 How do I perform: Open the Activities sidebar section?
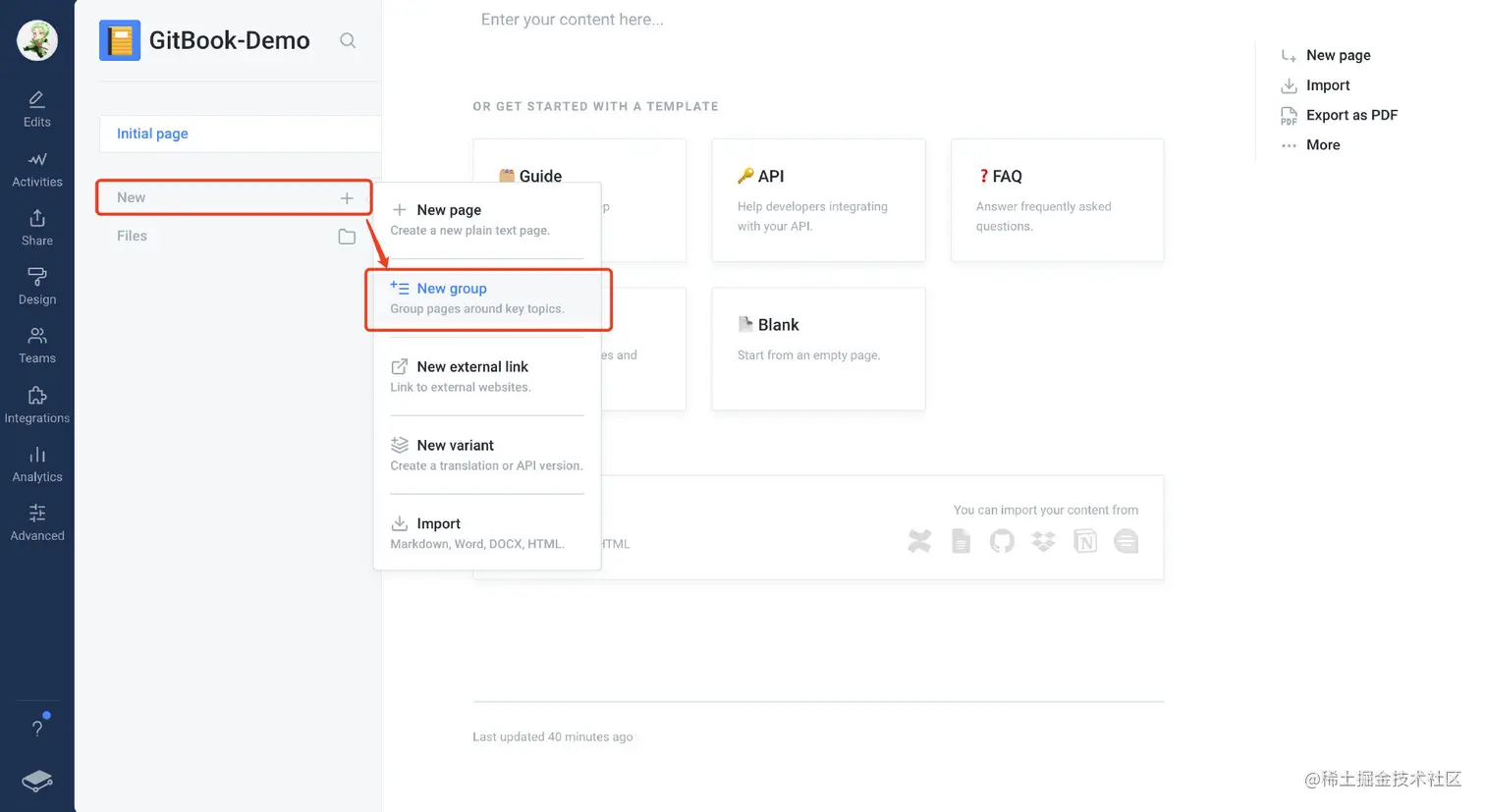pos(37,169)
